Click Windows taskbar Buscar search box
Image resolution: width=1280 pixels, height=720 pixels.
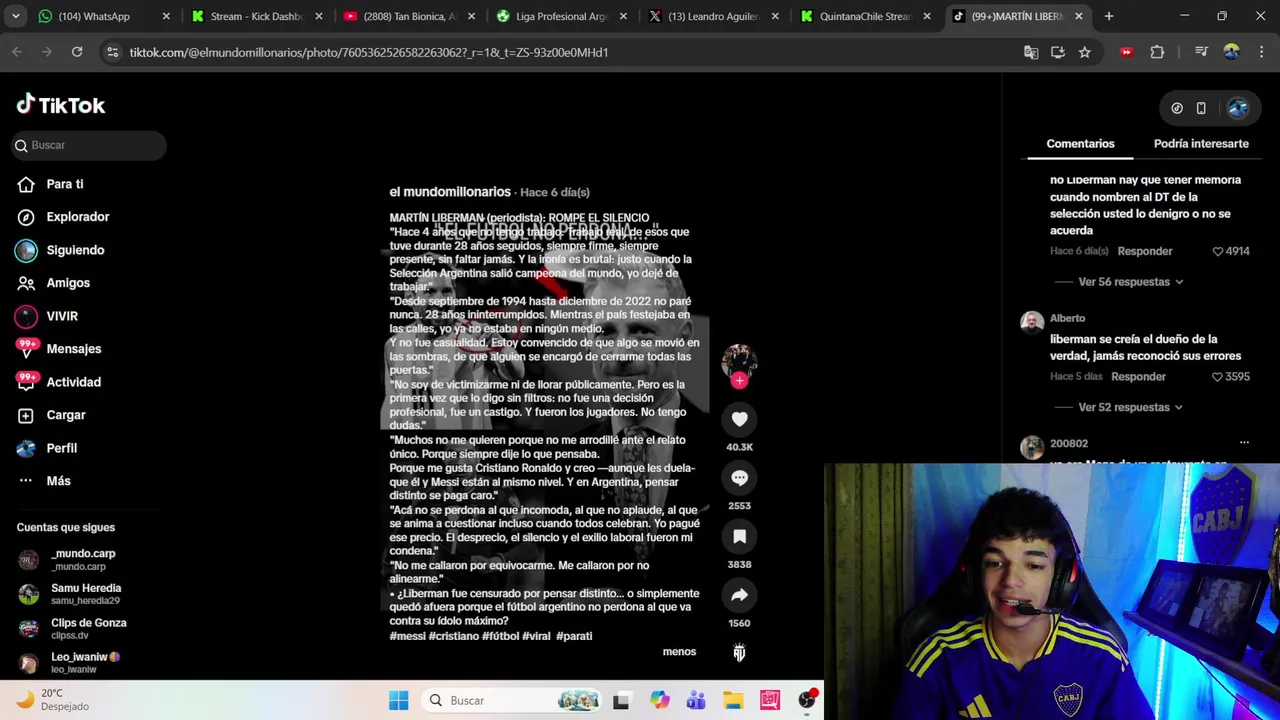(513, 700)
